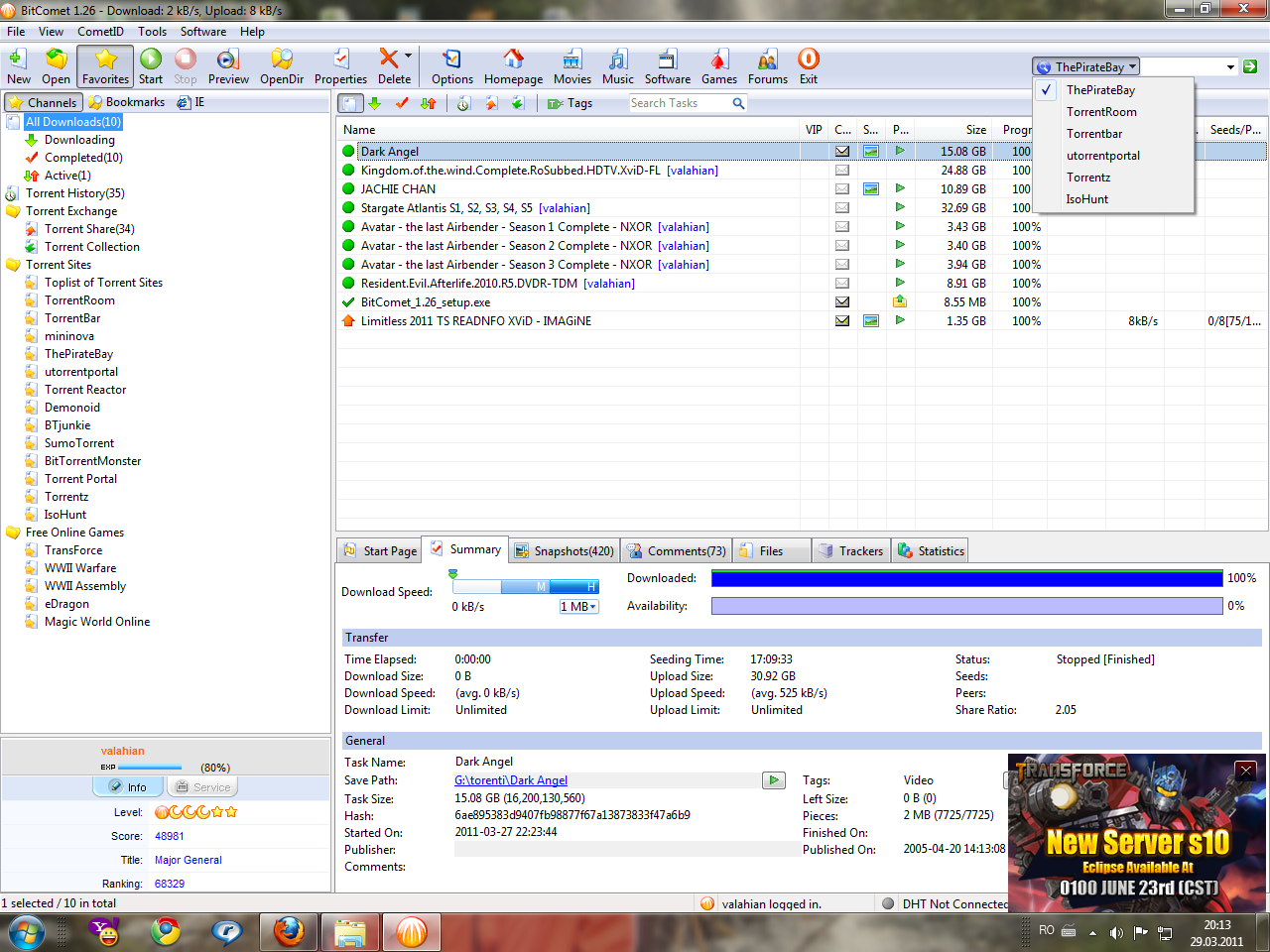Open ThePirateBay search engine dropdown
The image size is (1270, 952).
[1086, 66]
